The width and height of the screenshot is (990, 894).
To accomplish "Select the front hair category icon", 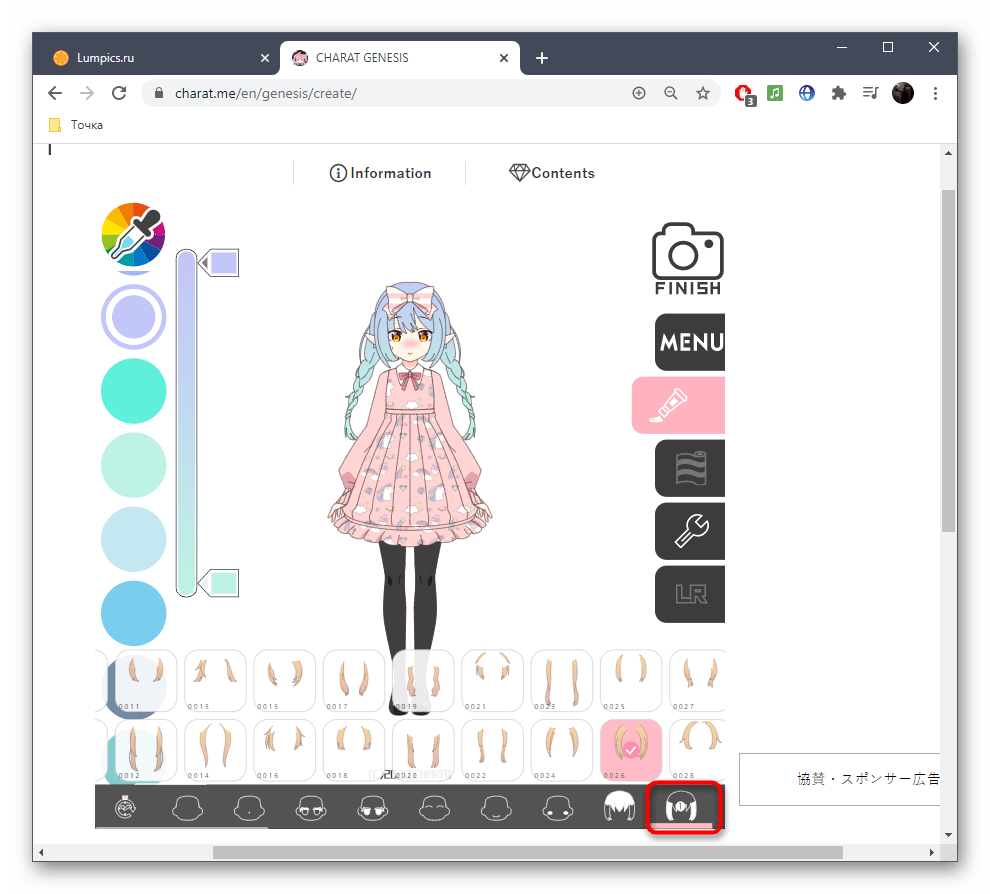I will tap(619, 806).
